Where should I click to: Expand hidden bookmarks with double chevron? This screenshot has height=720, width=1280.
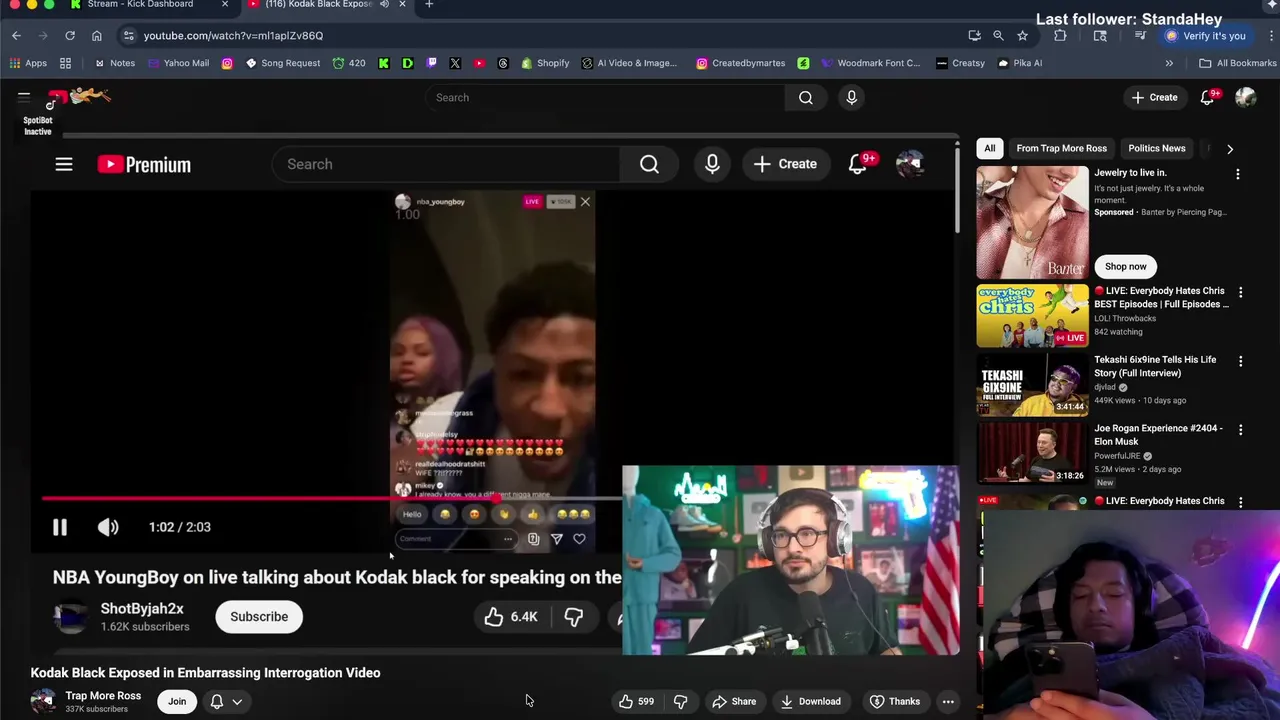(1169, 63)
